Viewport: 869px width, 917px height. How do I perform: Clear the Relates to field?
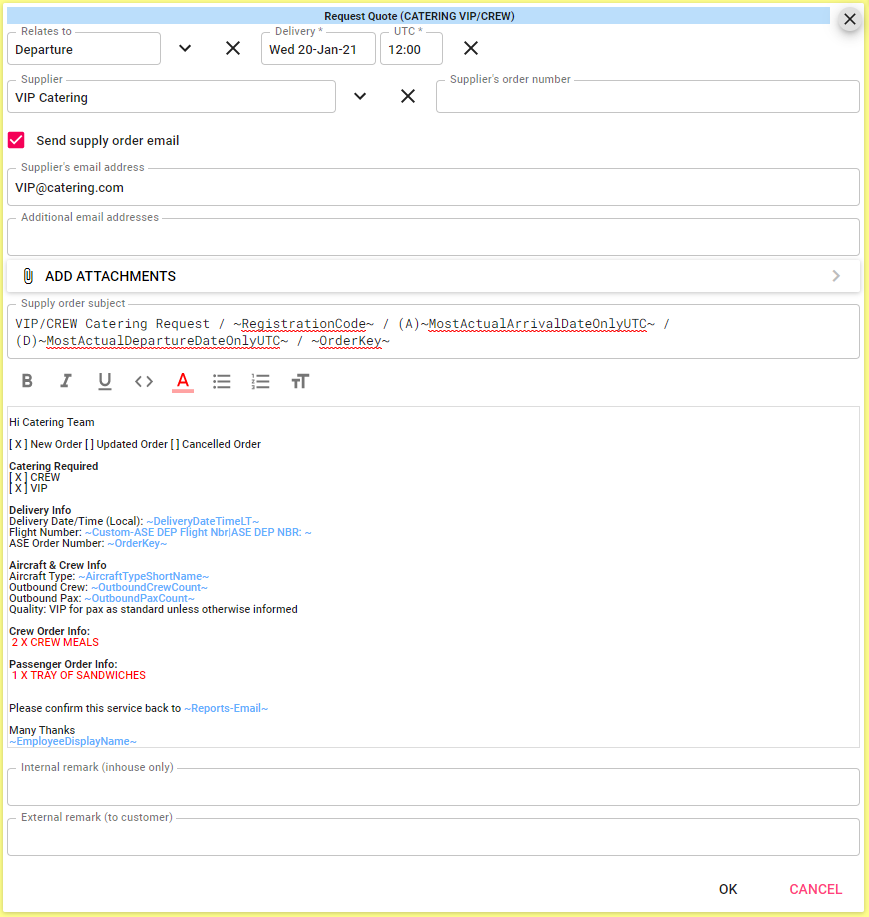[x=233, y=49]
